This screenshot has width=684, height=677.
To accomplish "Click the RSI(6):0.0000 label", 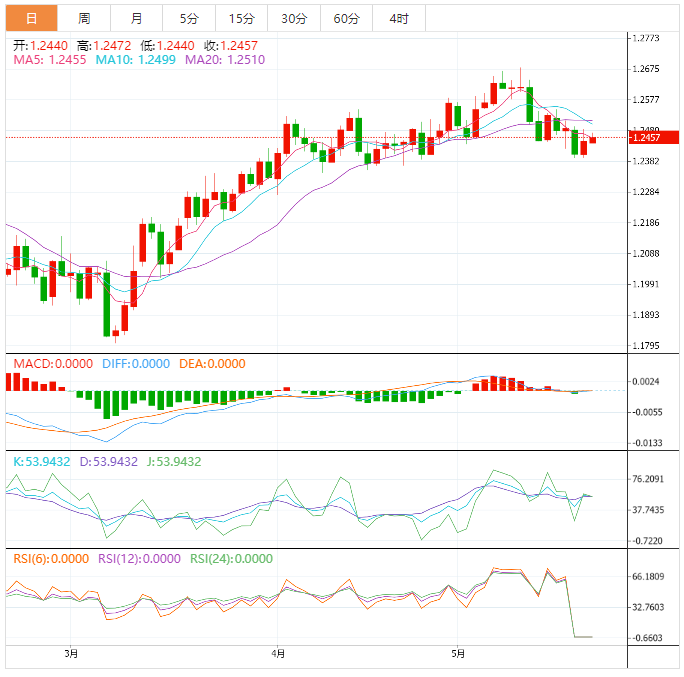I will [x=51, y=559].
